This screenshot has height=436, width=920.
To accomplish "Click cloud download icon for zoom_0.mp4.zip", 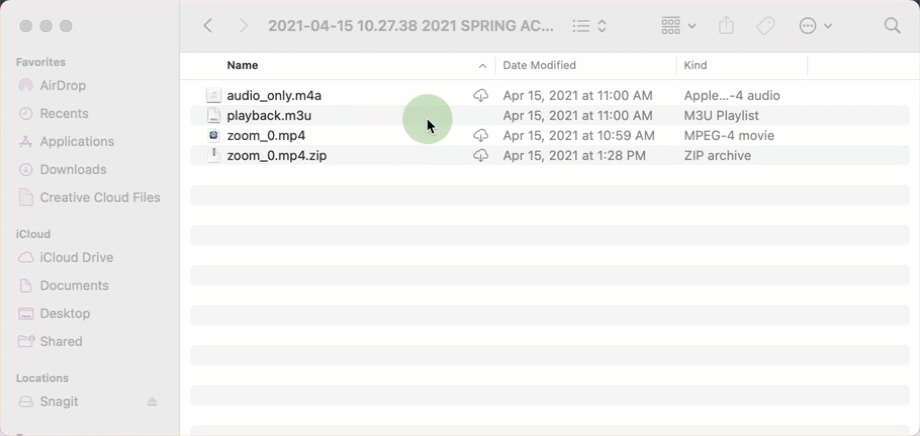I will (481, 156).
